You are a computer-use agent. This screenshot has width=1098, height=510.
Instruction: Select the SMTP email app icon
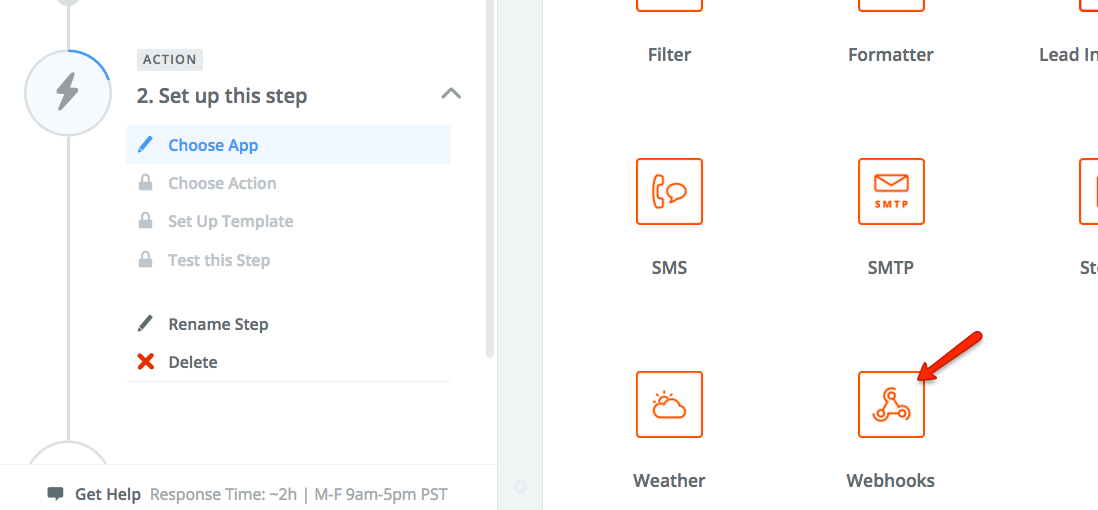pyautogui.click(x=891, y=191)
